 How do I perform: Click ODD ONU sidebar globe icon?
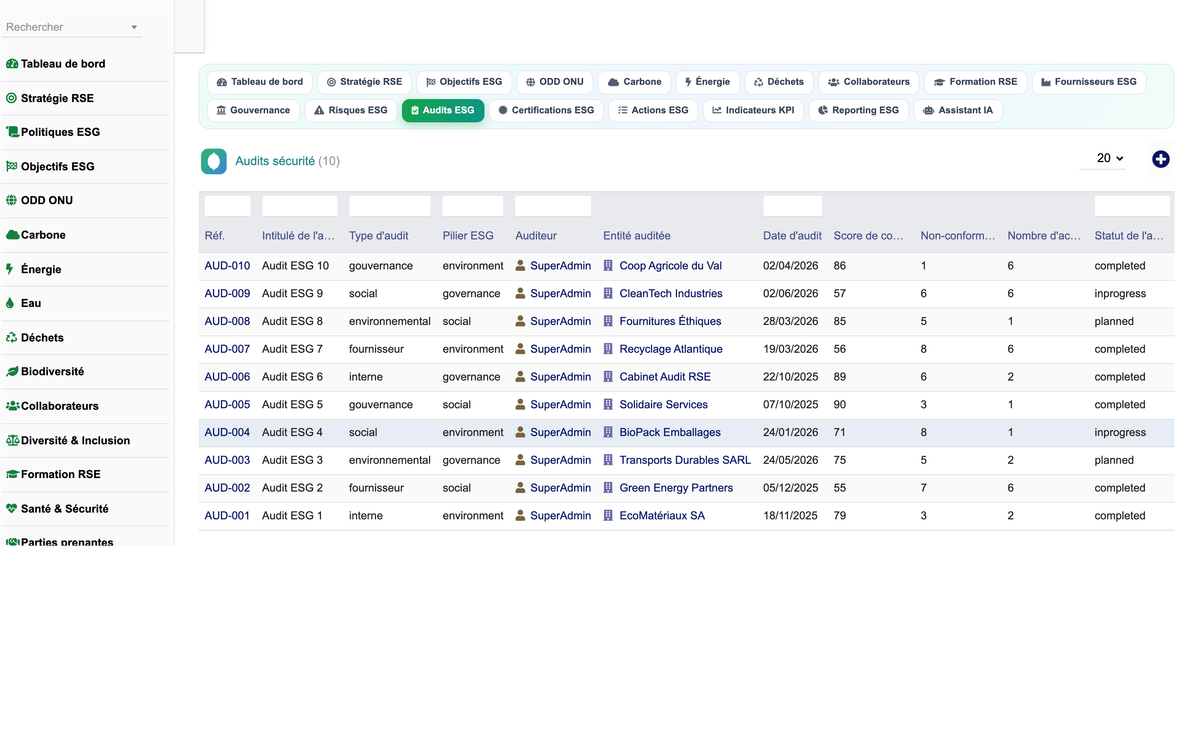pyautogui.click(x=12, y=200)
